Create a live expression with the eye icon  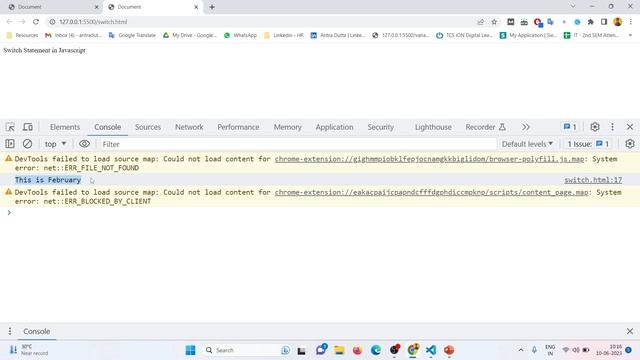click(x=84, y=144)
